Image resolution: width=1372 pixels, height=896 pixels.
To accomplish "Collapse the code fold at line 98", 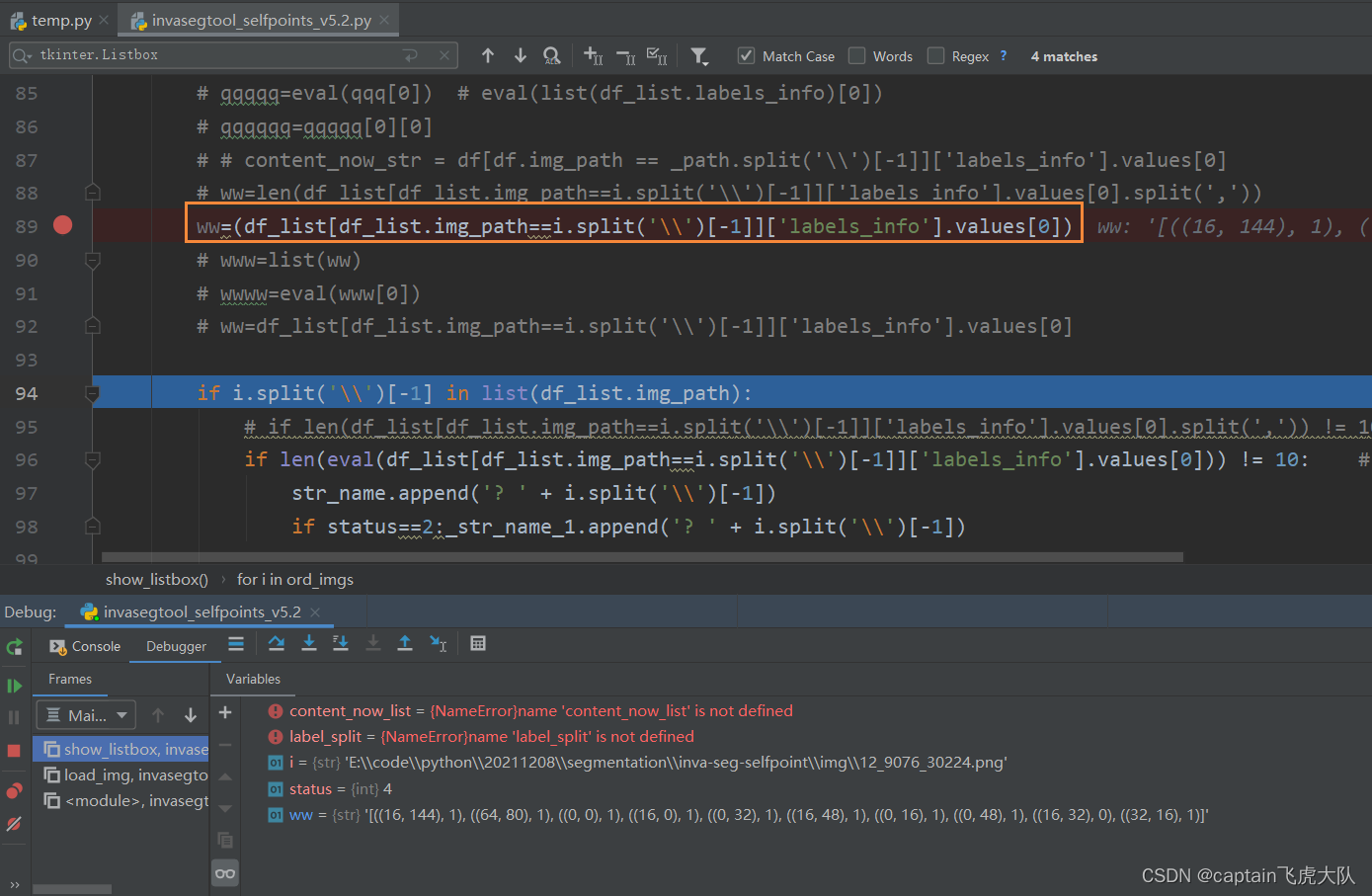I will [x=93, y=527].
